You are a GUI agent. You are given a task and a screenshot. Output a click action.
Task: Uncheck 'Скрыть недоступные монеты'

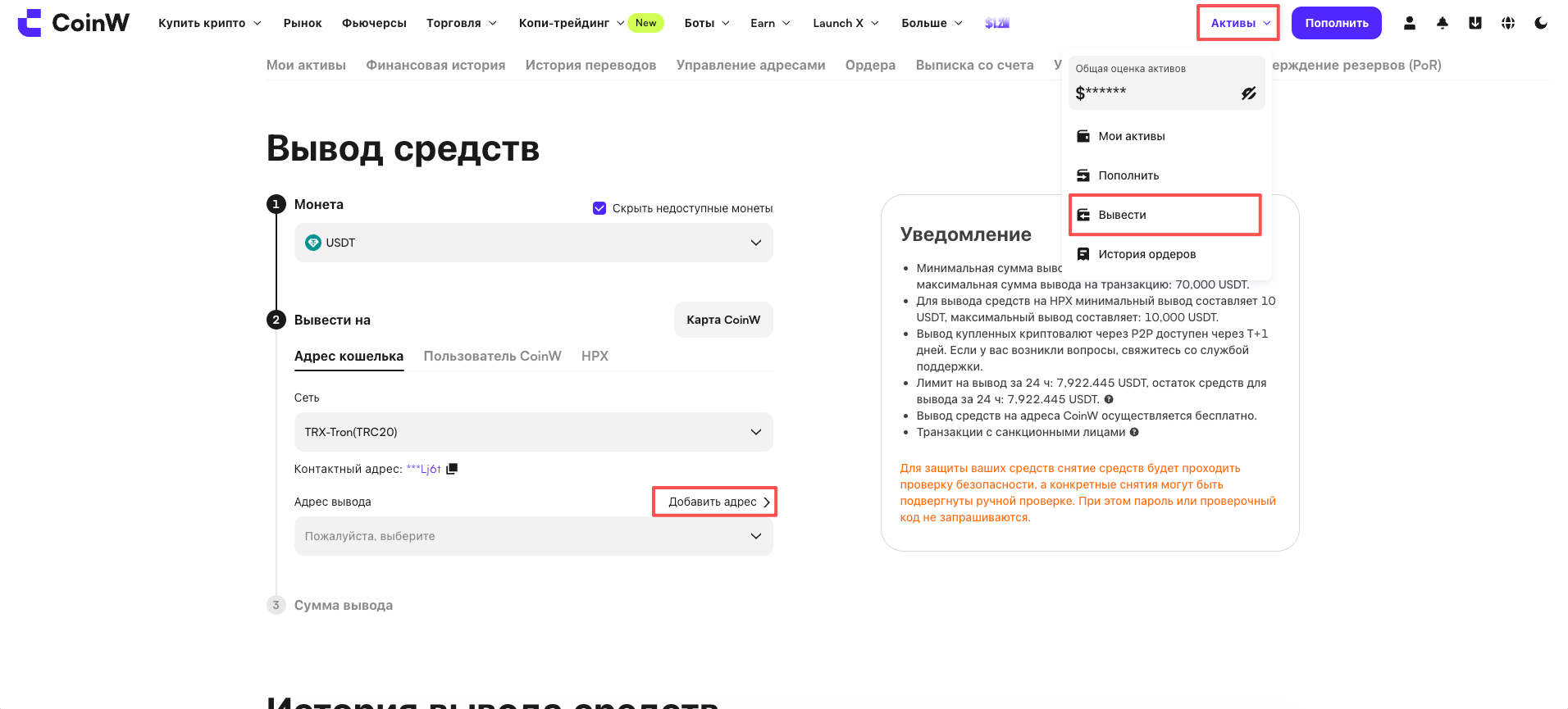pos(599,208)
